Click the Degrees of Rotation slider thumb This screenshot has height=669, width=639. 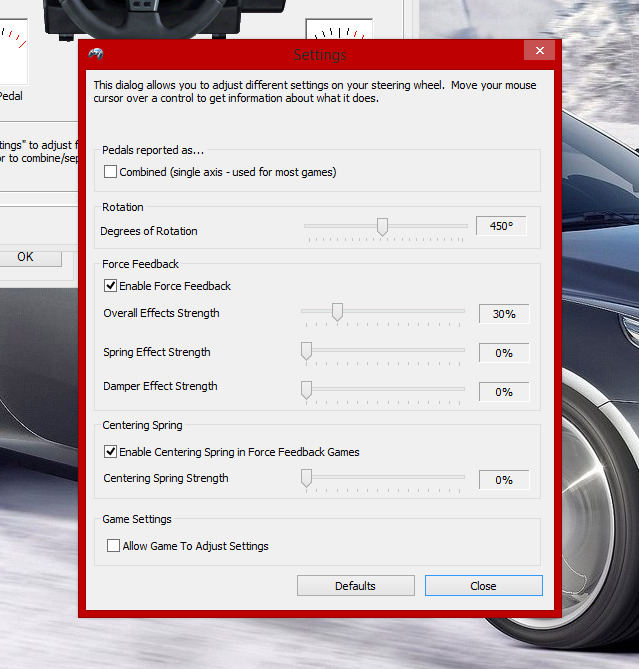382,227
